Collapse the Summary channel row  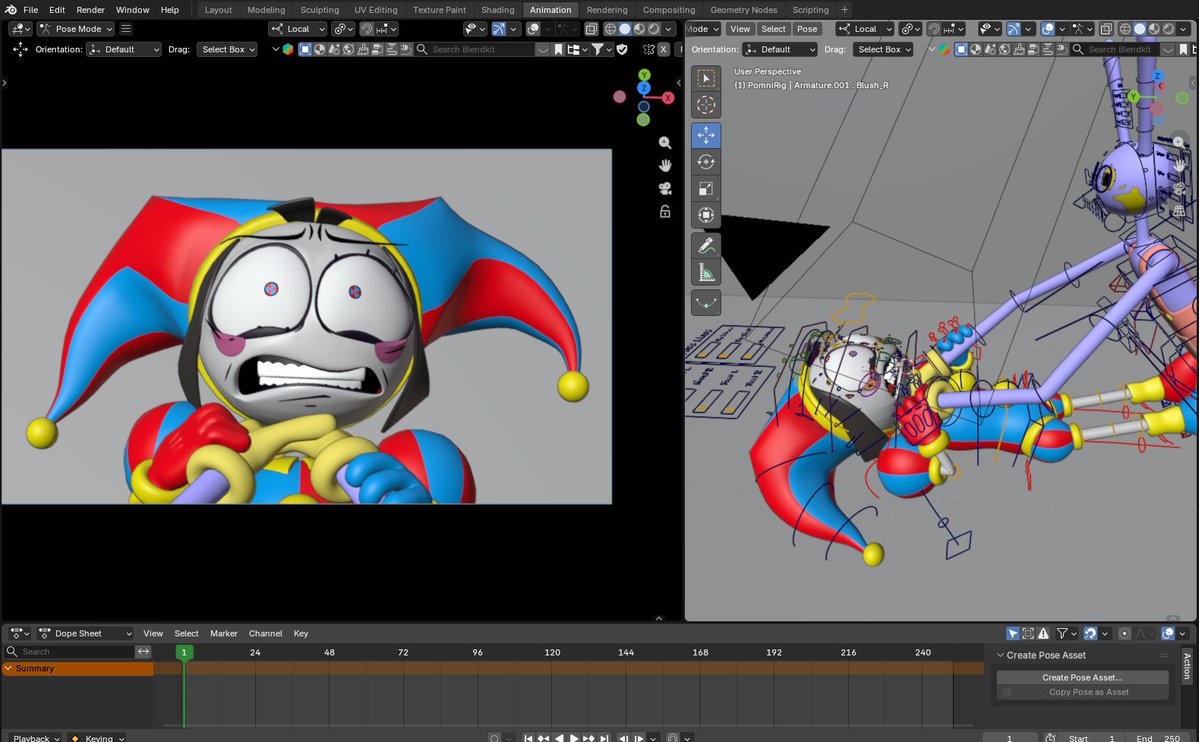click(8, 669)
